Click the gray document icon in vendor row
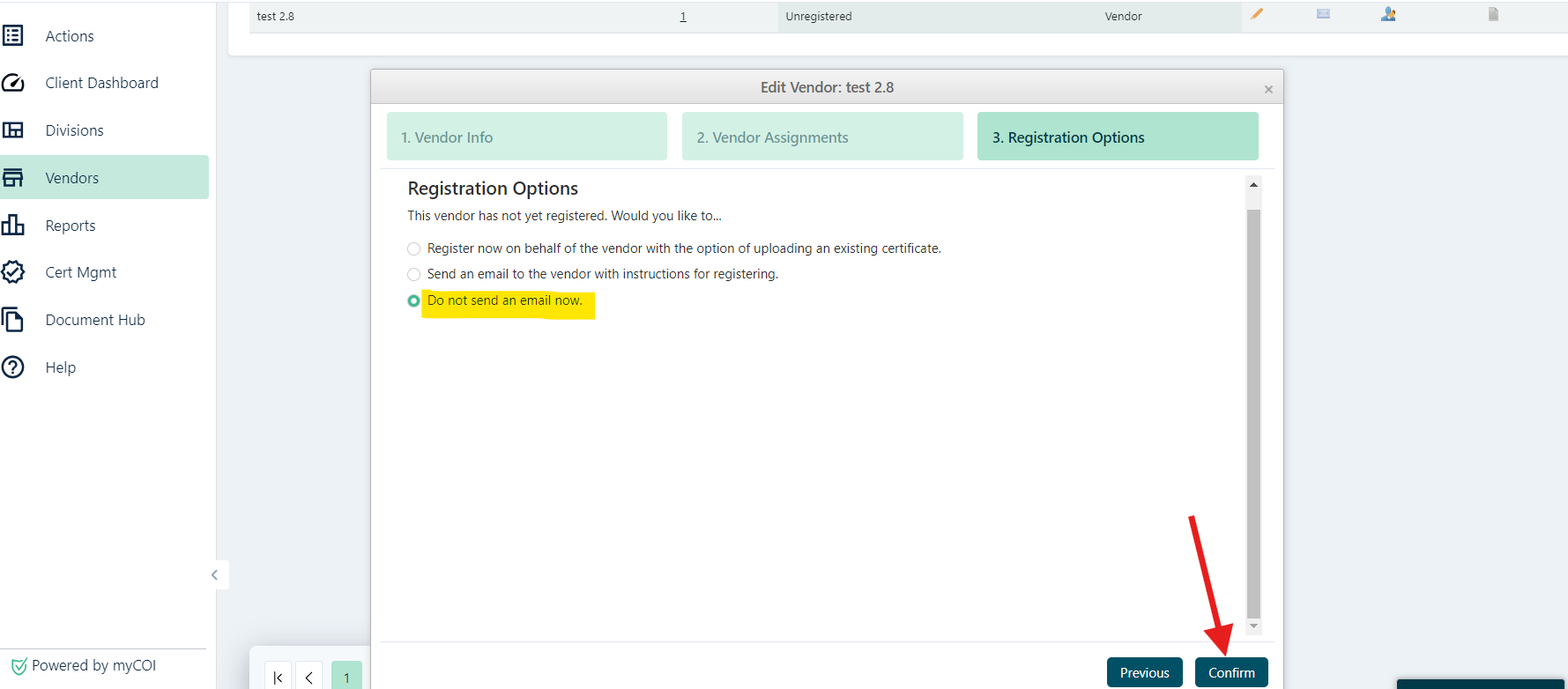Image resolution: width=1568 pixels, height=689 pixels. (1493, 14)
